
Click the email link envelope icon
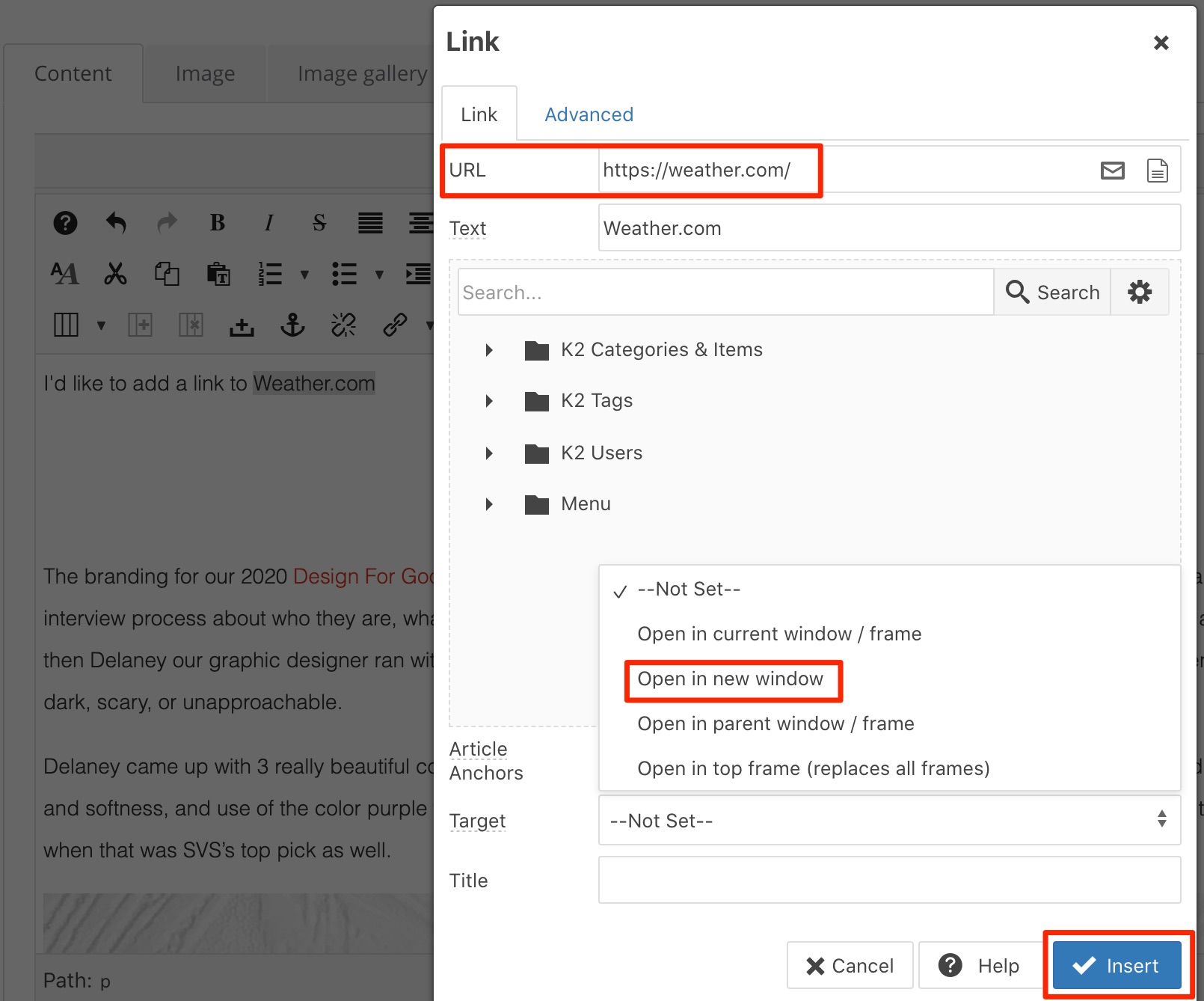1112,171
